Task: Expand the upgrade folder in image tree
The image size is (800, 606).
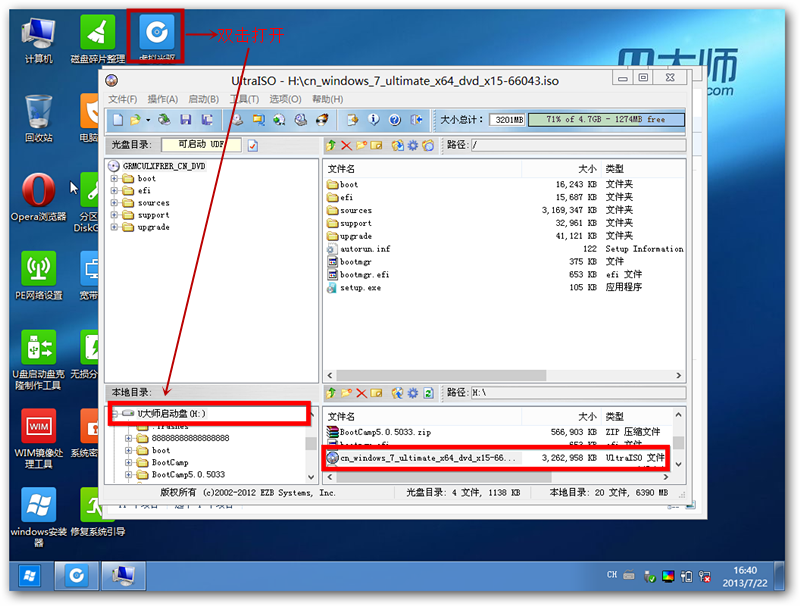Action: [114, 228]
